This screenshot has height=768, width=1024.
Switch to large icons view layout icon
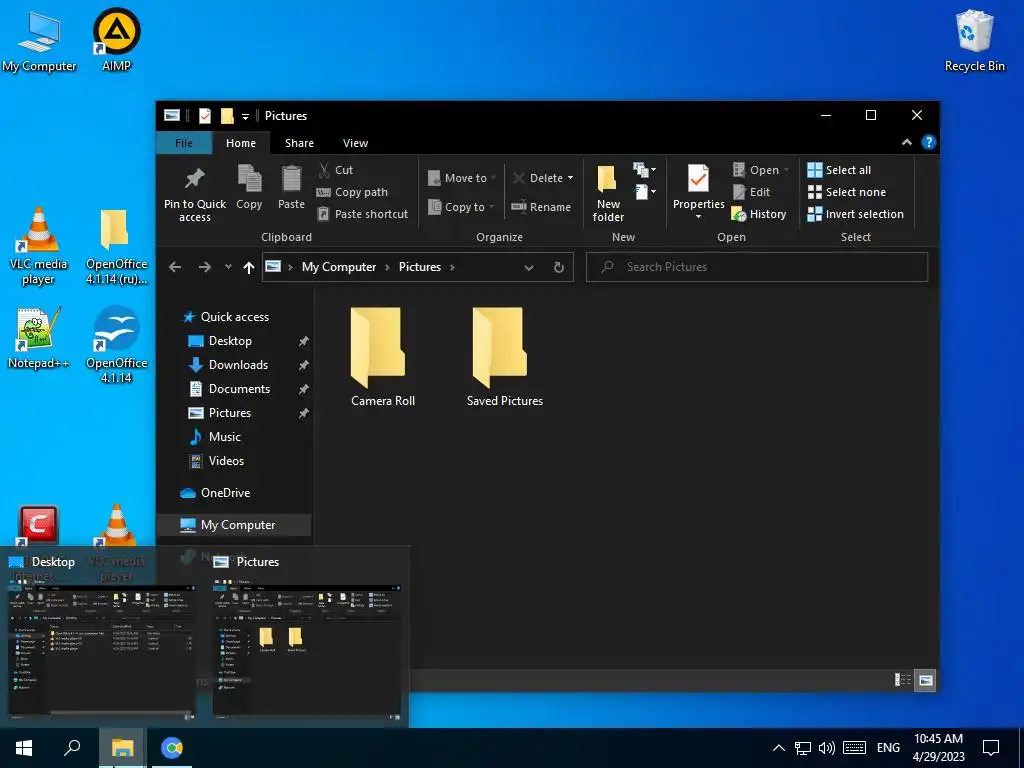(x=925, y=680)
